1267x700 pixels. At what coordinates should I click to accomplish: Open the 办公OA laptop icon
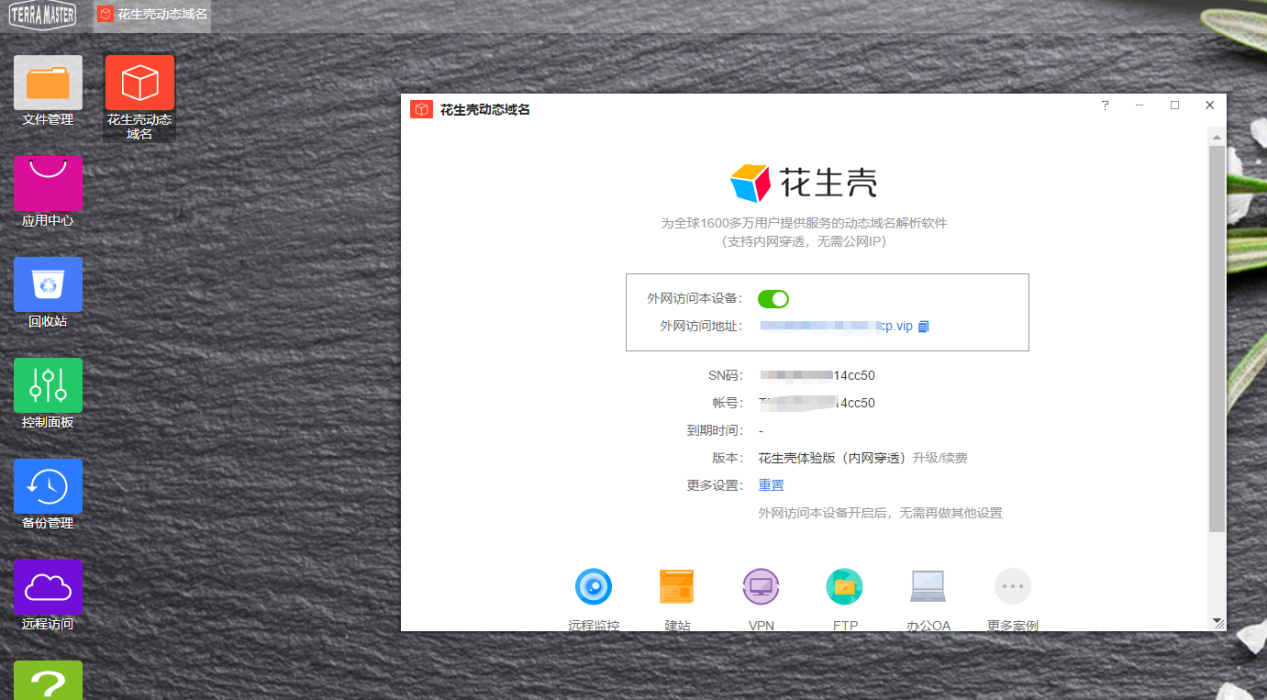928,587
